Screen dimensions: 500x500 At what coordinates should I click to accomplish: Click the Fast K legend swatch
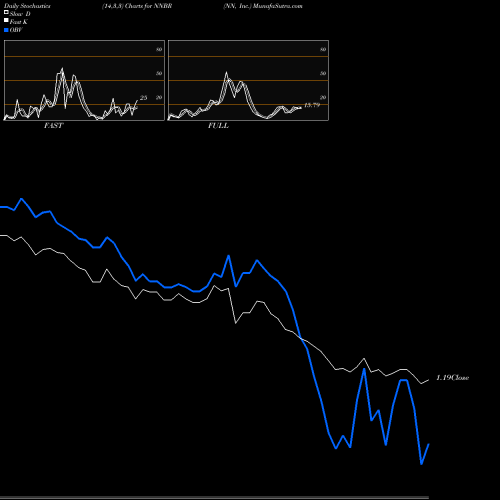(6, 21)
